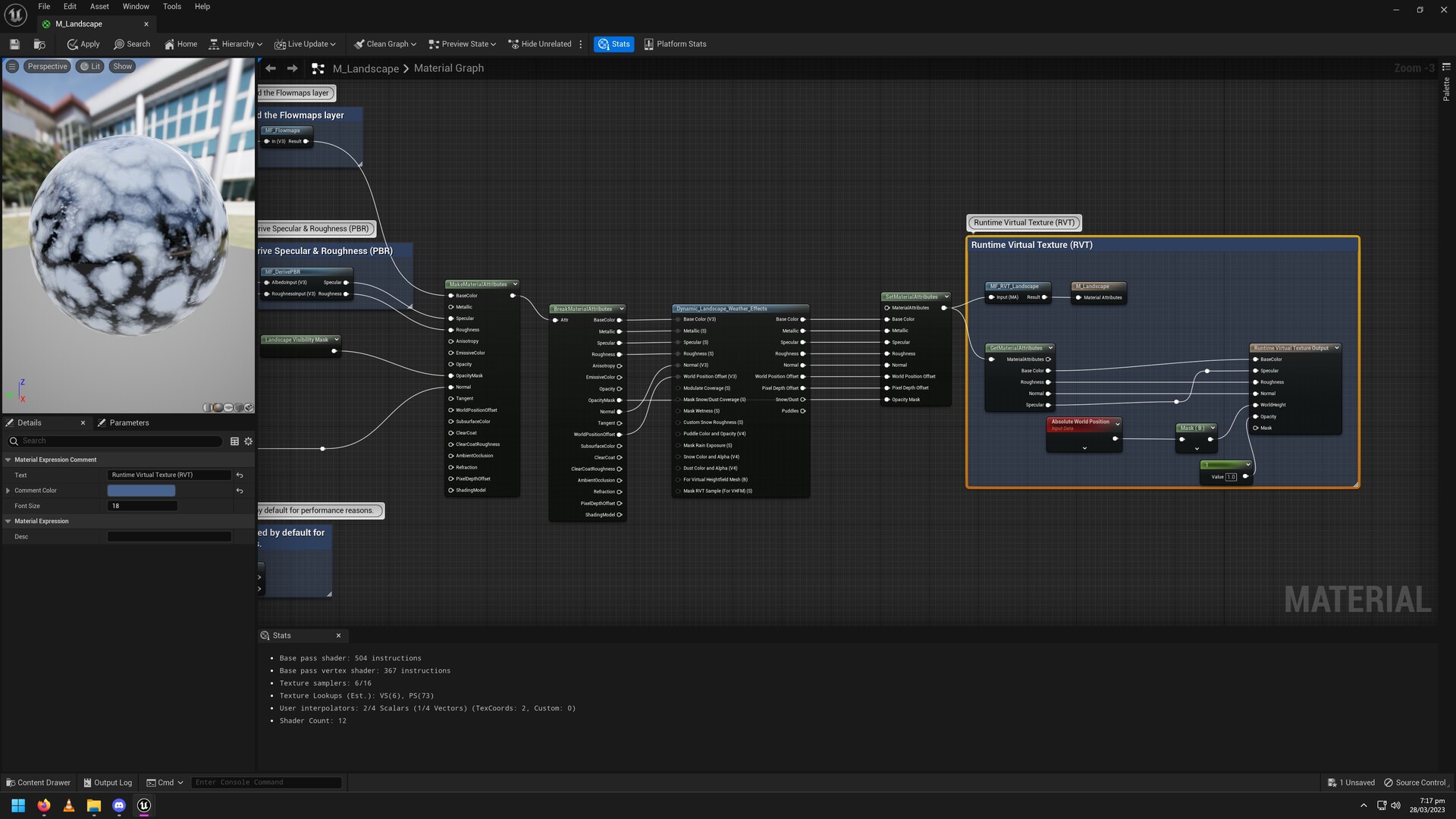Open Unreal Engine from Windows taskbar
1456x819 pixels.
144,805
